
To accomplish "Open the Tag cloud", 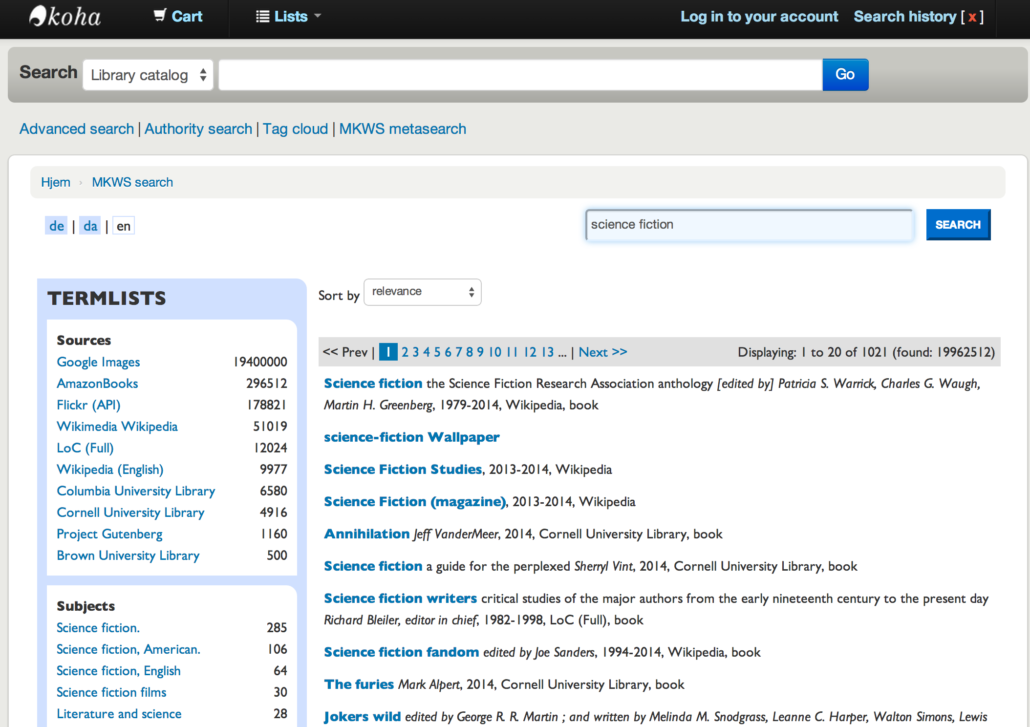I will 295,129.
